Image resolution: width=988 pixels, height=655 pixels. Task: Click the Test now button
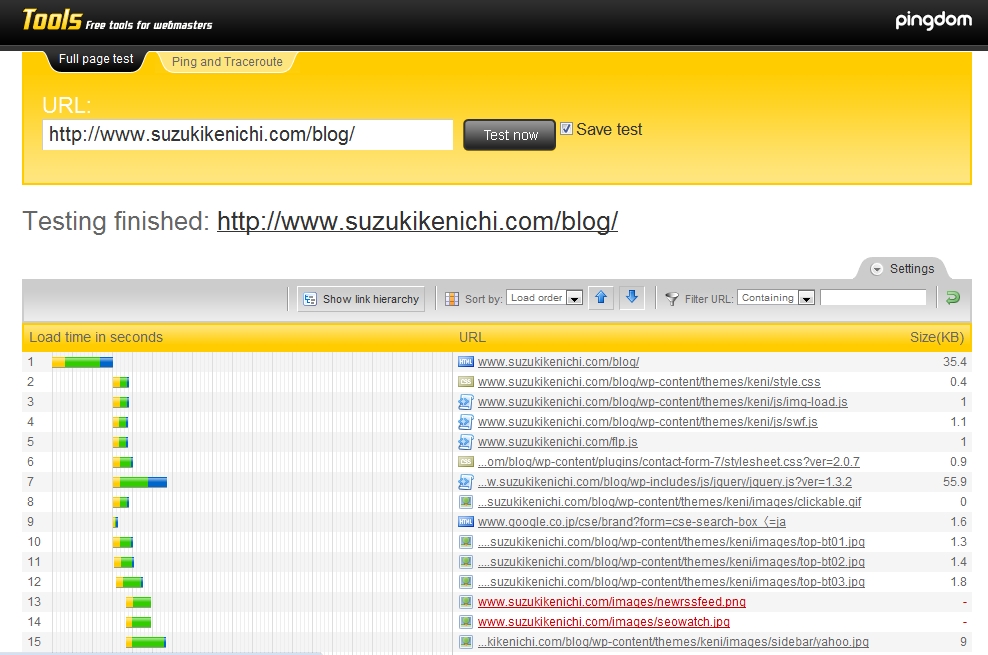510,135
